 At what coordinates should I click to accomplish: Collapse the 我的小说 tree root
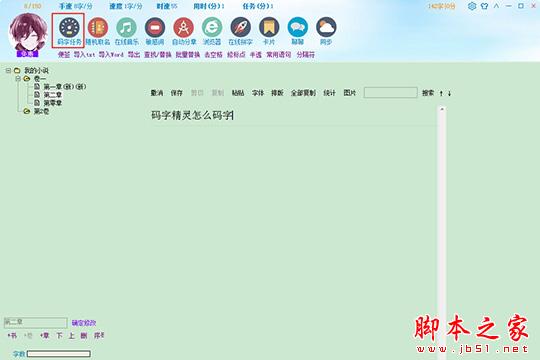[x=8, y=71]
